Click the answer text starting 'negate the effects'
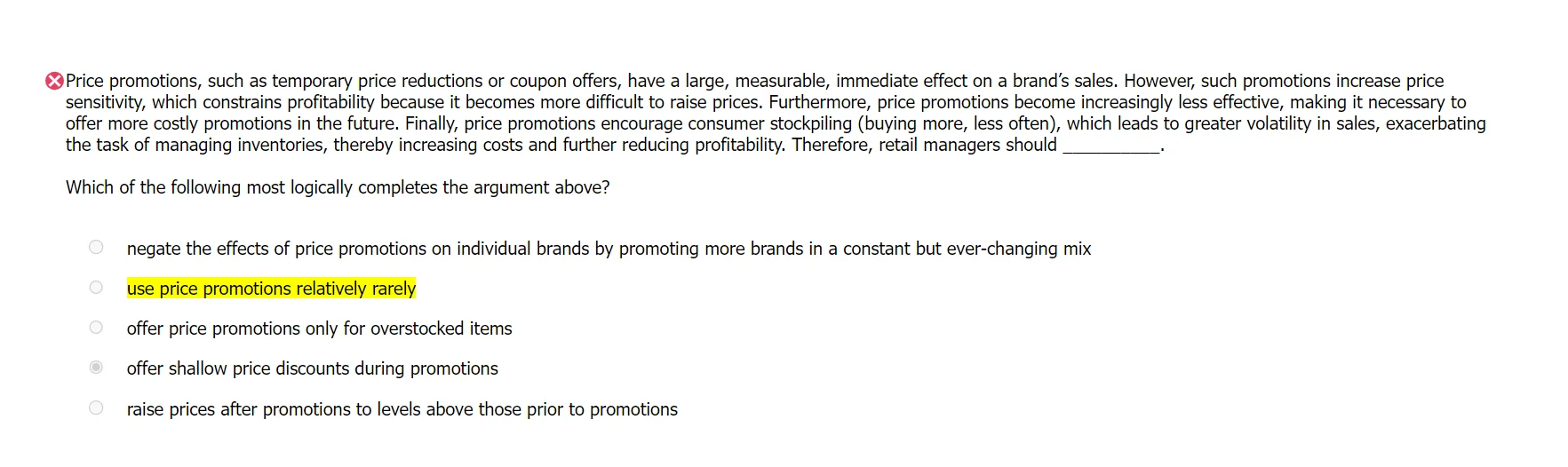 point(609,249)
